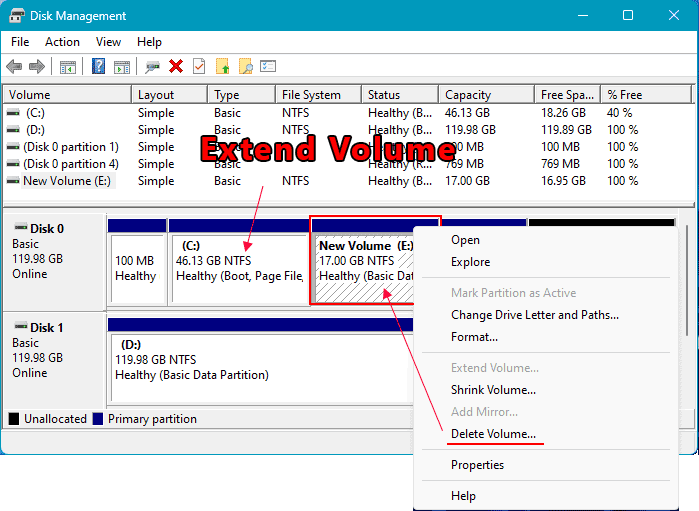Sort by the Capacity column header
Viewport: 699px width, 511px height.
click(x=468, y=95)
